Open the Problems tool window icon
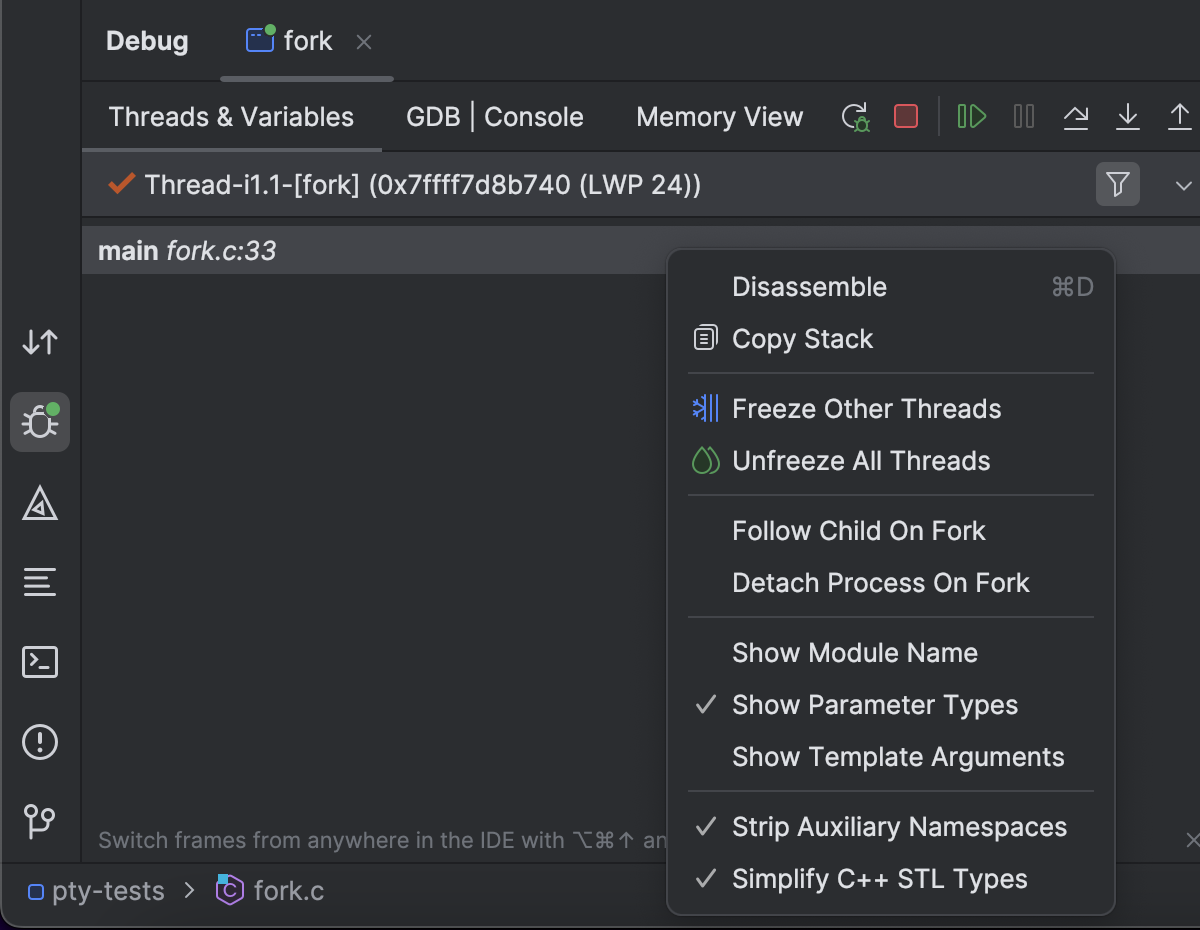Image resolution: width=1200 pixels, height=930 pixels. pos(40,742)
